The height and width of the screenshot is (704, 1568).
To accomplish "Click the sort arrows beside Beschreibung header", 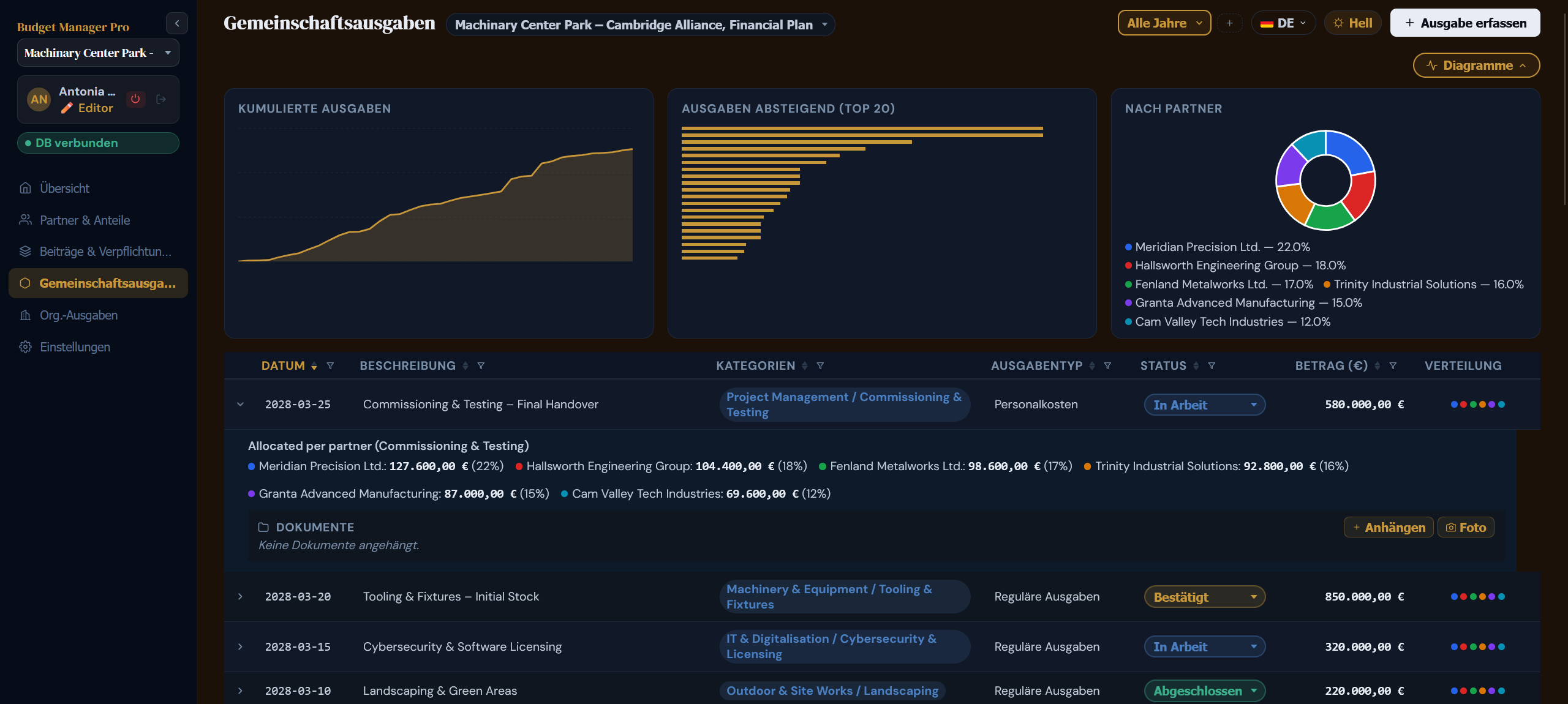I will [x=466, y=365].
